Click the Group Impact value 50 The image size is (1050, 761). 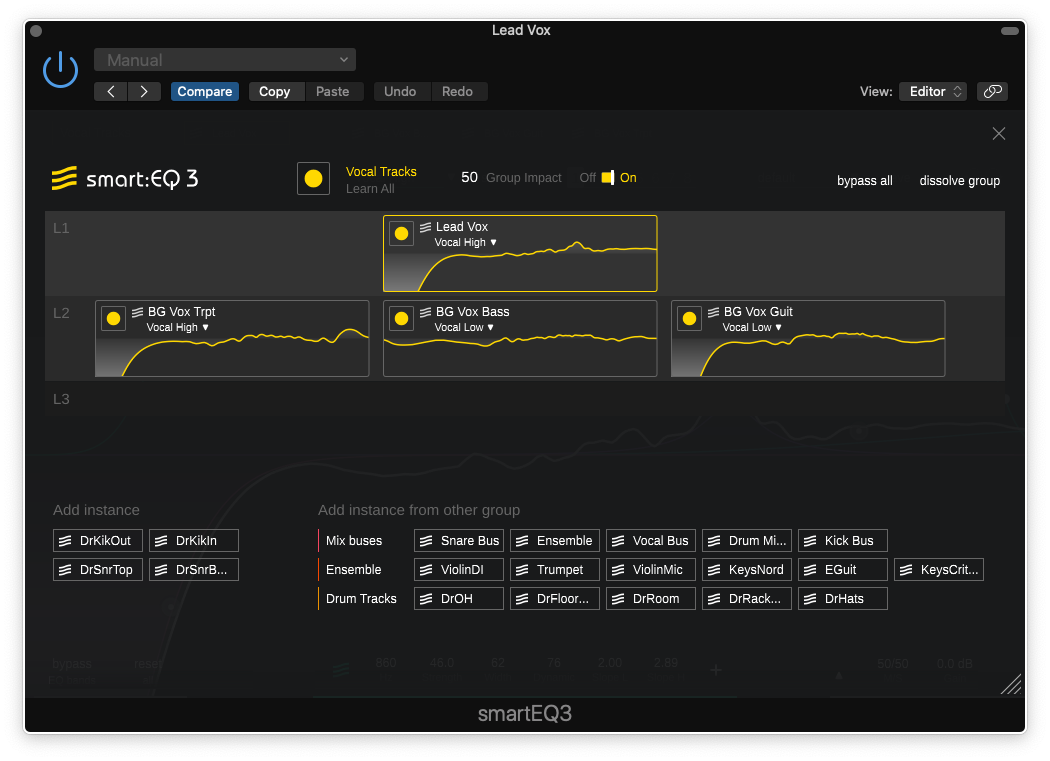coord(469,177)
